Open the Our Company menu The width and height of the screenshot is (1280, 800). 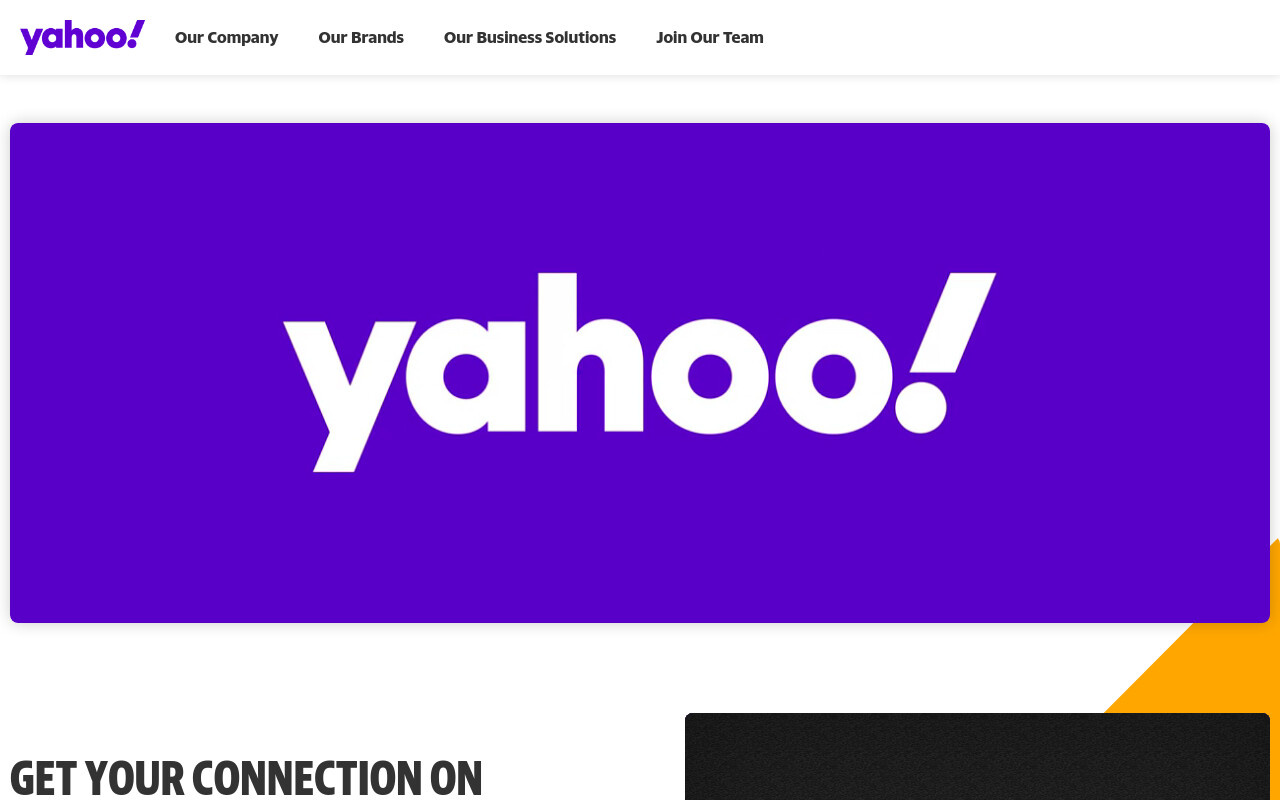(227, 38)
